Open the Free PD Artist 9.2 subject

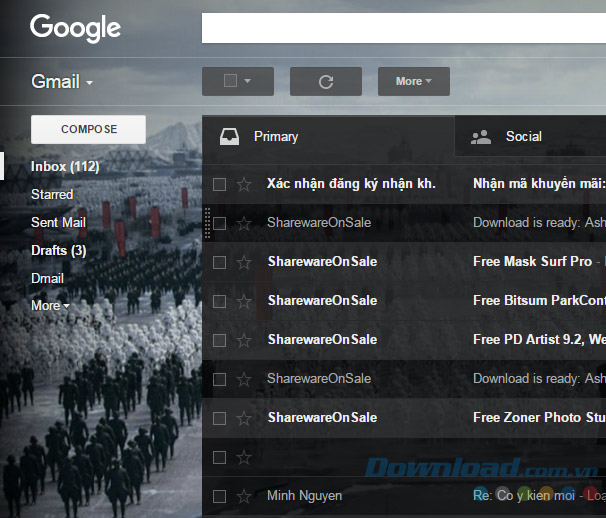[x=539, y=339]
